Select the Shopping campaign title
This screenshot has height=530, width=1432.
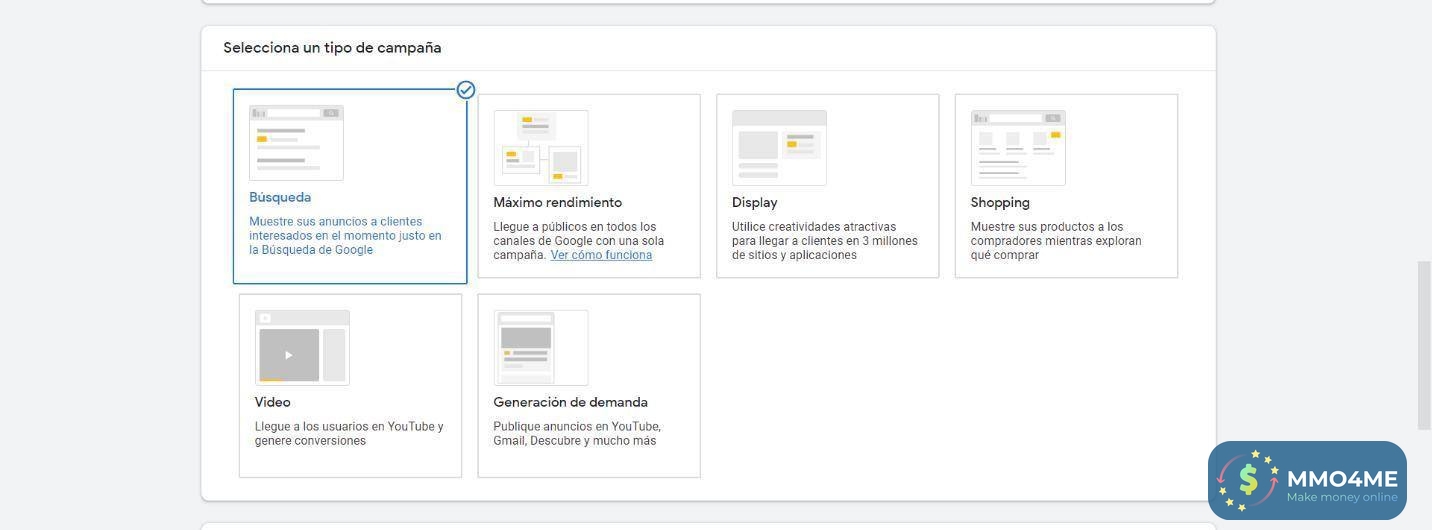click(x=1000, y=203)
